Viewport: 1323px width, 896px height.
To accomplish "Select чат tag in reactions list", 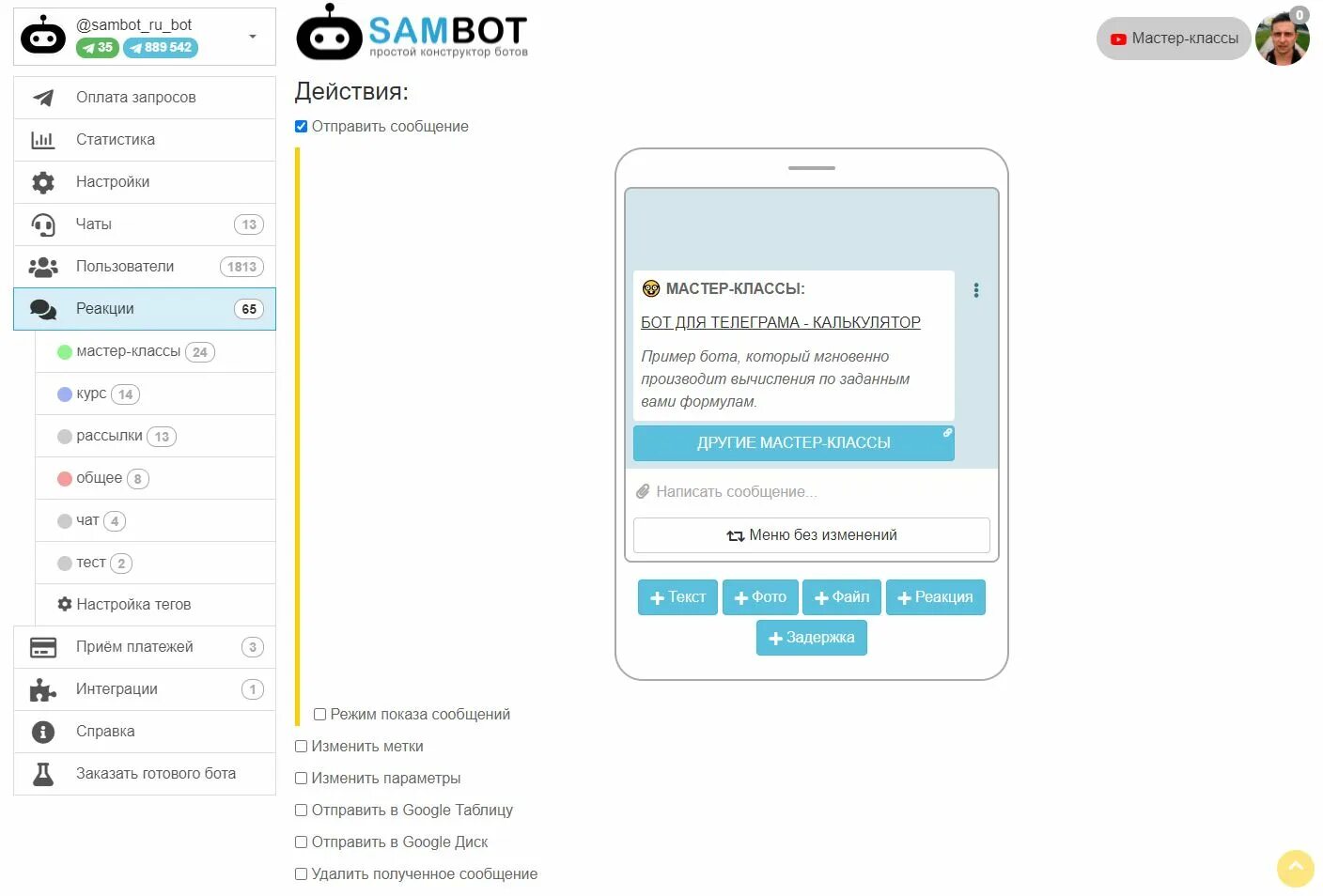I will click(155, 520).
